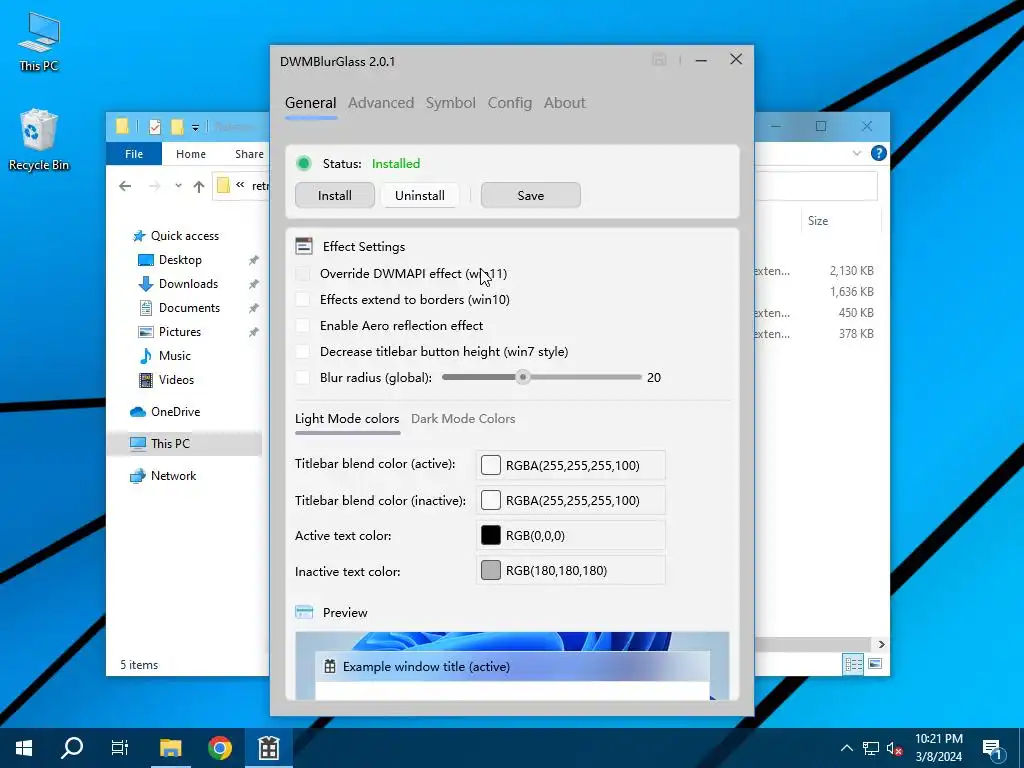The height and width of the screenshot is (768, 1024).
Task: Click the Properties quick access toolbar icon in Explorer
Action: [x=155, y=127]
